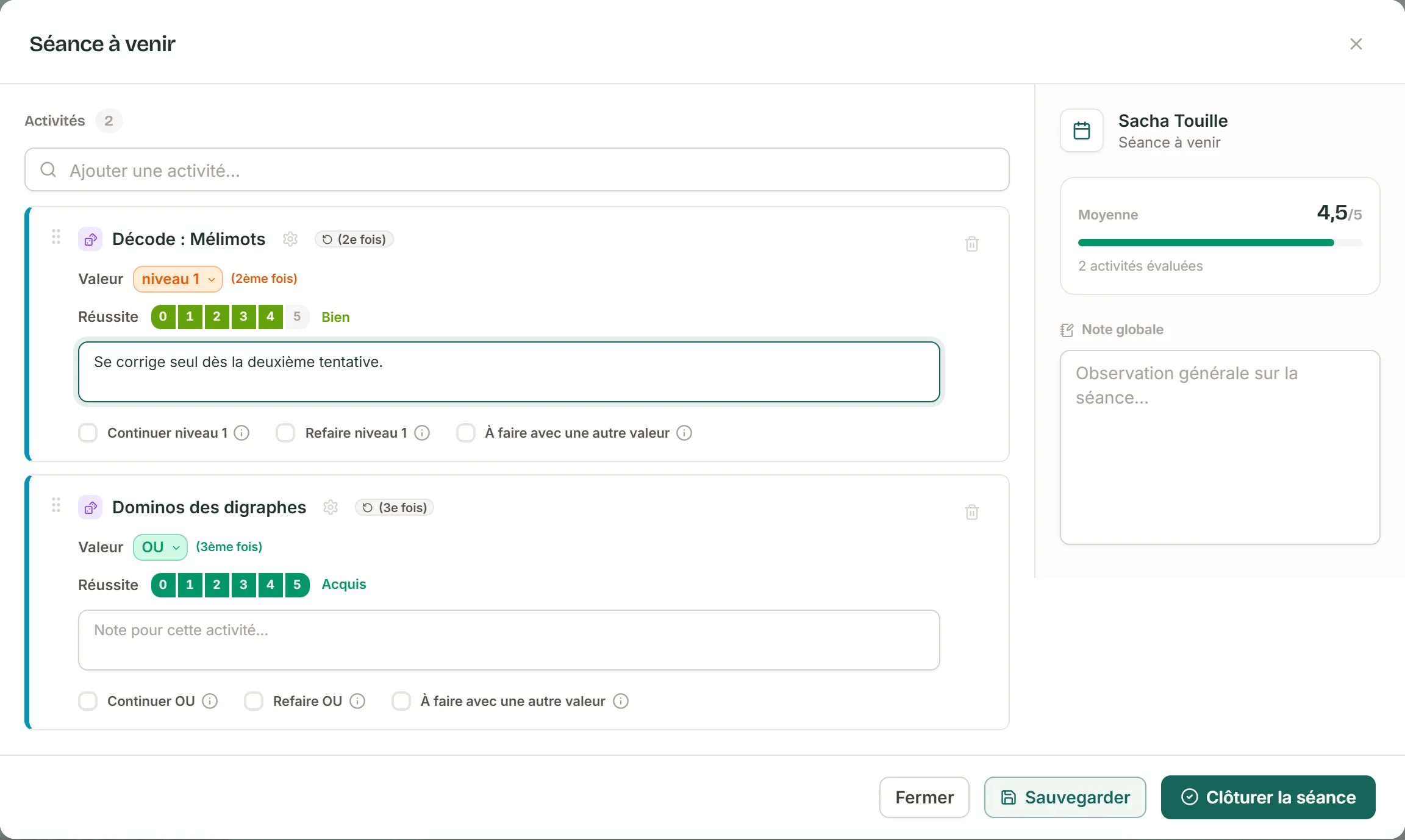Show info for Dominos autre valeur option

(x=621, y=701)
